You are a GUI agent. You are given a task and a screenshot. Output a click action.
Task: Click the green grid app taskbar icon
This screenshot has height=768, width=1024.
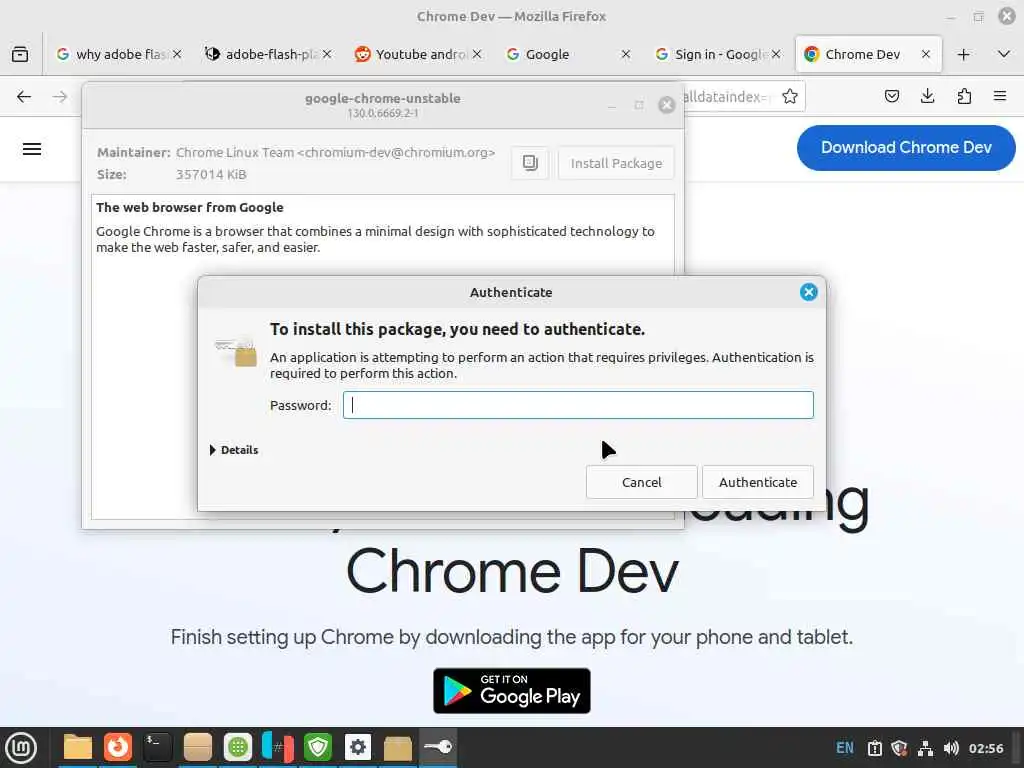(238, 747)
